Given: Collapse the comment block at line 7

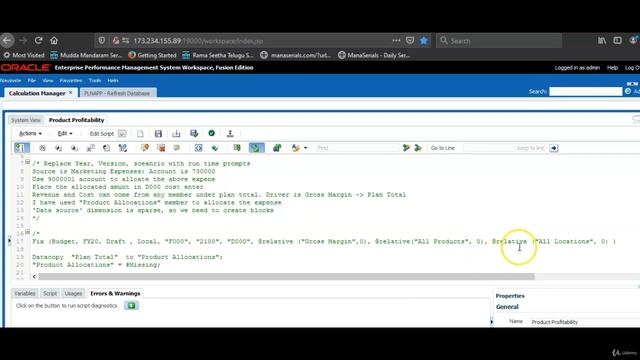Looking at the screenshot, I should tap(27, 162).
